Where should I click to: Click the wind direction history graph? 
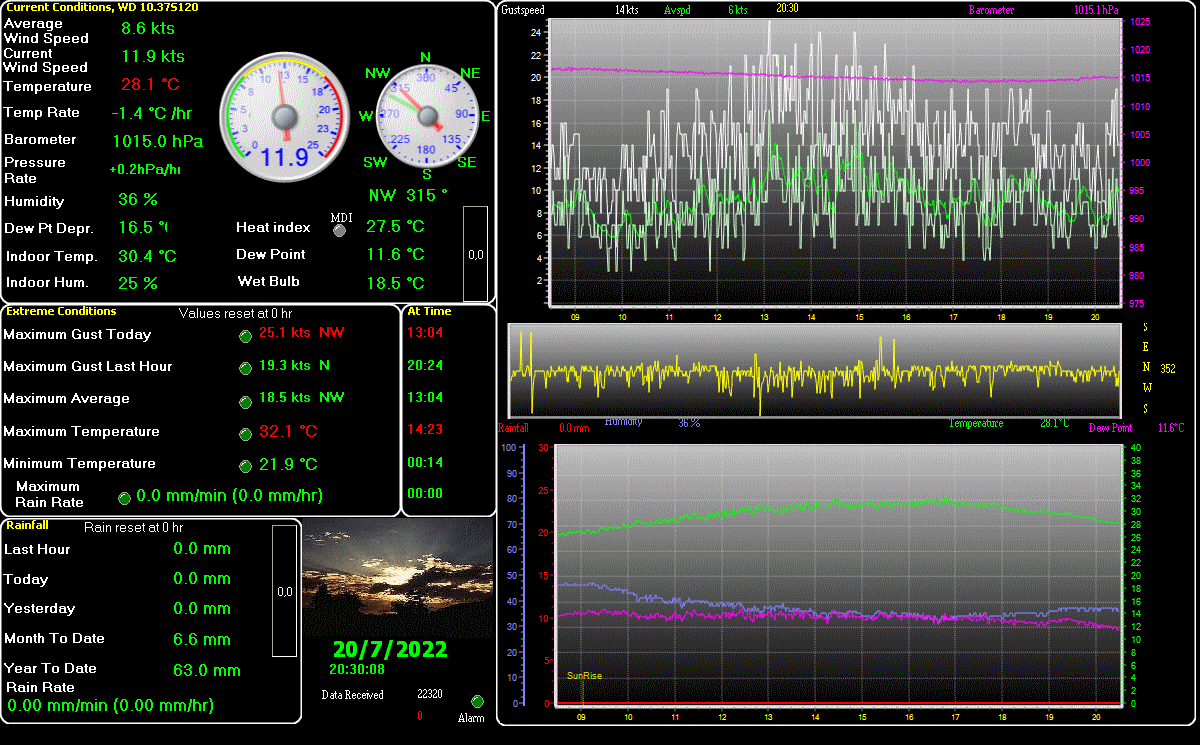[x=814, y=370]
